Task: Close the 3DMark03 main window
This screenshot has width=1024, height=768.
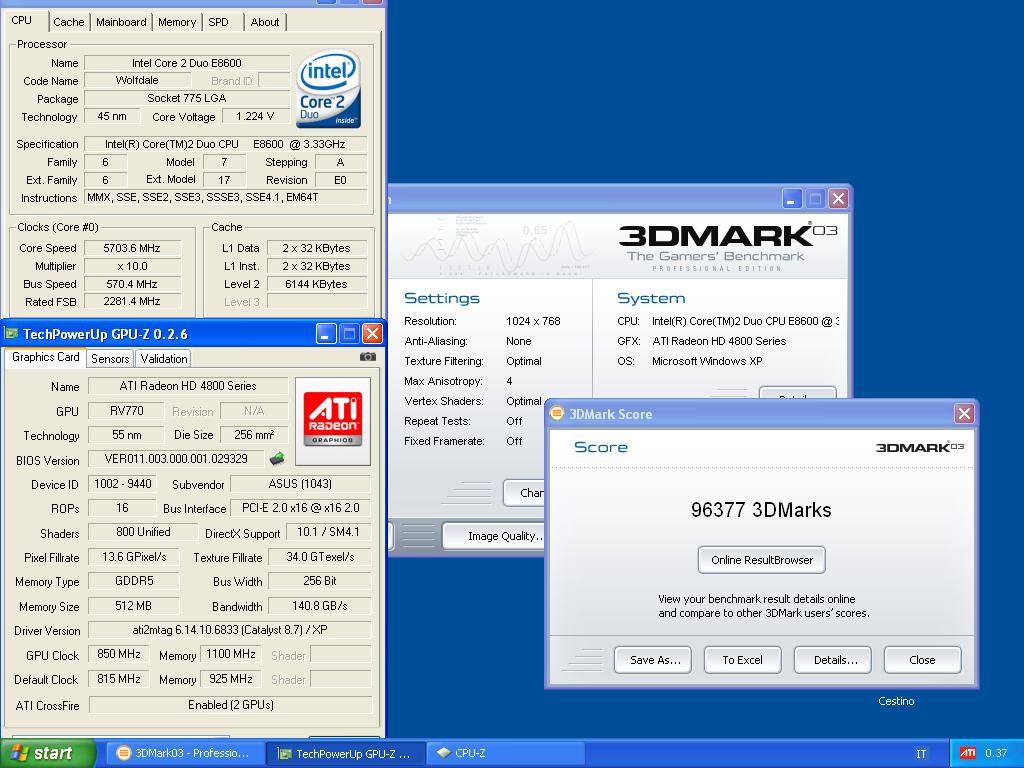Action: pyautogui.click(x=839, y=199)
